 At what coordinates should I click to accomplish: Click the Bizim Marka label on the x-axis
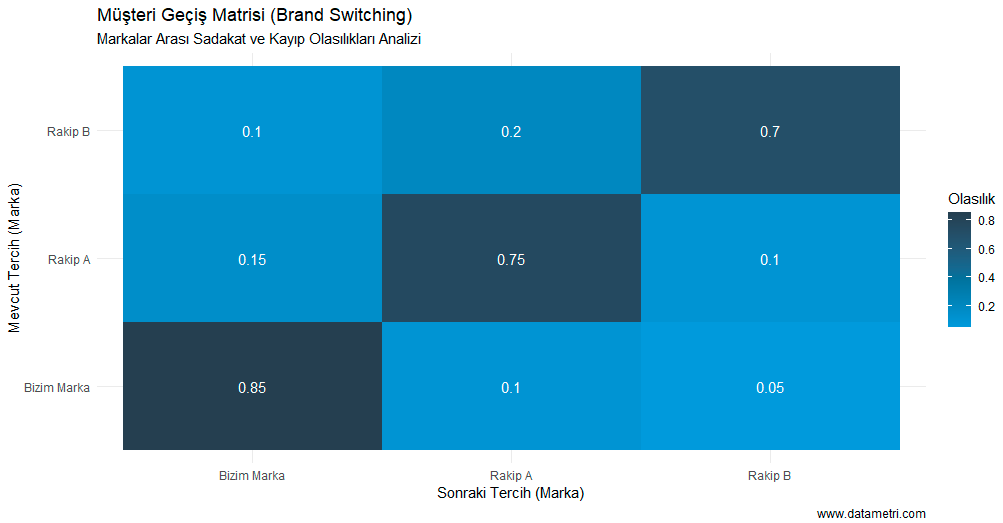pyautogui.click(x=252, y=475)
